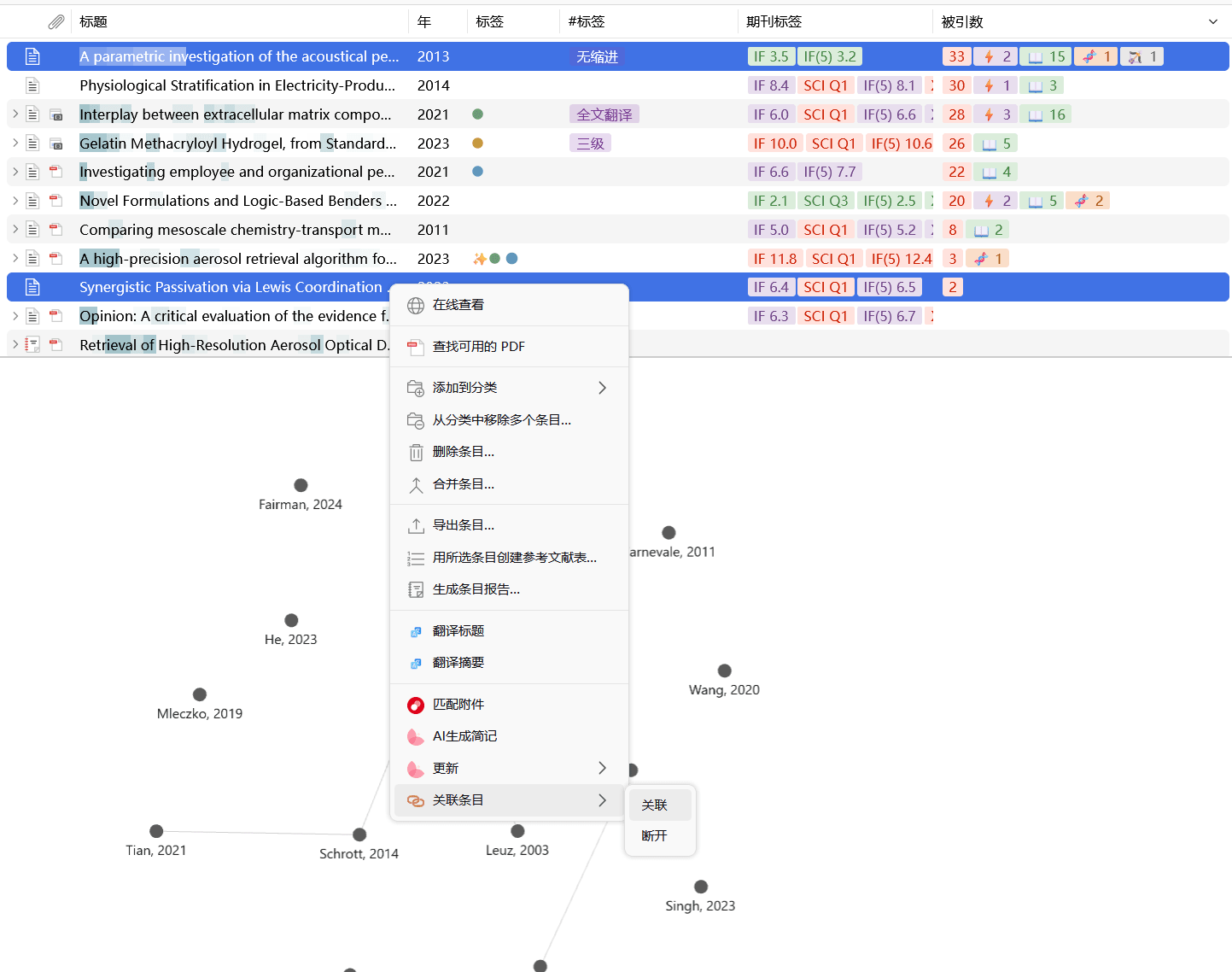Expand the Interplay between extracellular matrix row
Image resolution: width=1232 pixels, height=972 pixels.
click(x=15, y=114)
